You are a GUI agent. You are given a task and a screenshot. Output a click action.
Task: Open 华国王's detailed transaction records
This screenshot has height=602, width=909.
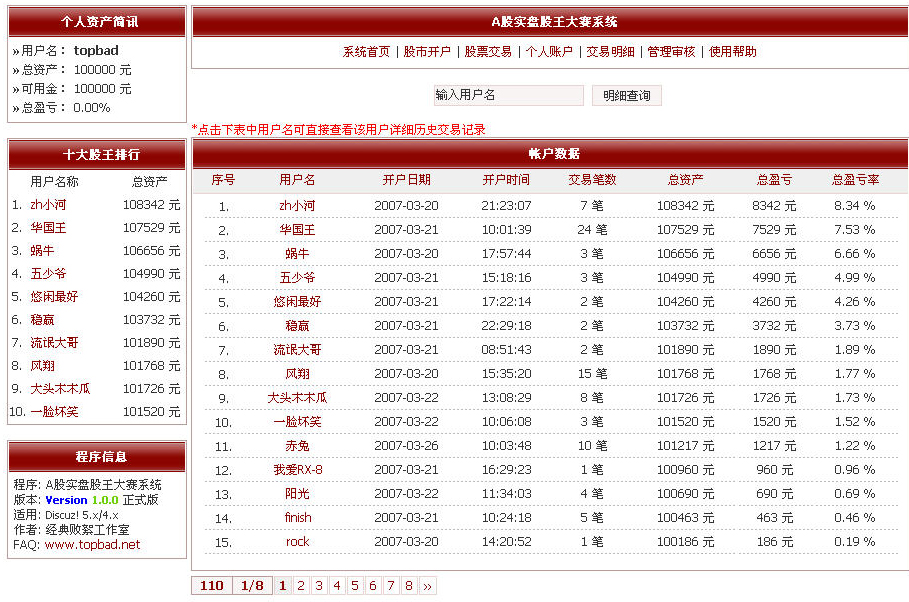[297, 229]
